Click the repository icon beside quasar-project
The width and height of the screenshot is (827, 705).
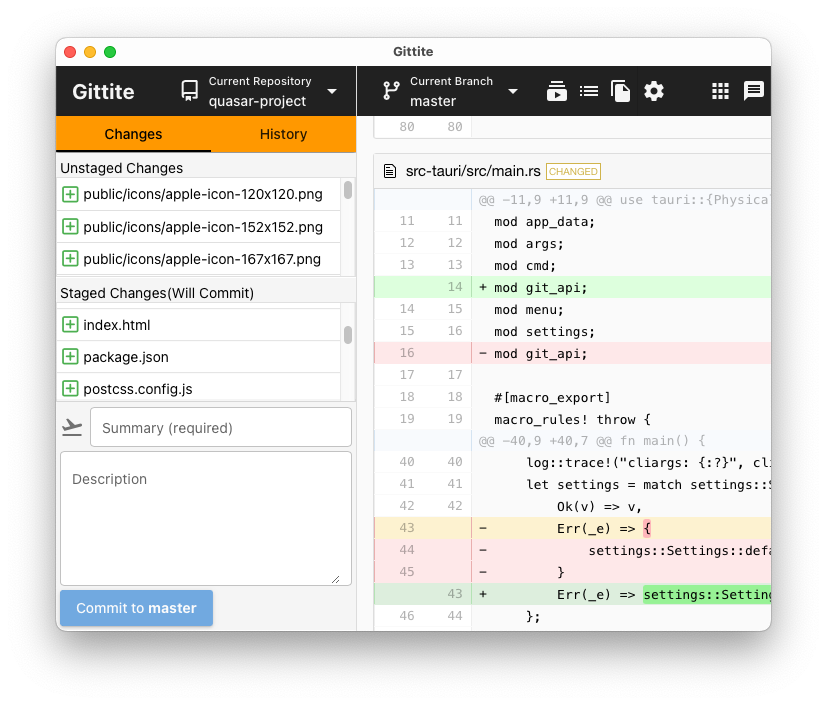coord(190,91)
